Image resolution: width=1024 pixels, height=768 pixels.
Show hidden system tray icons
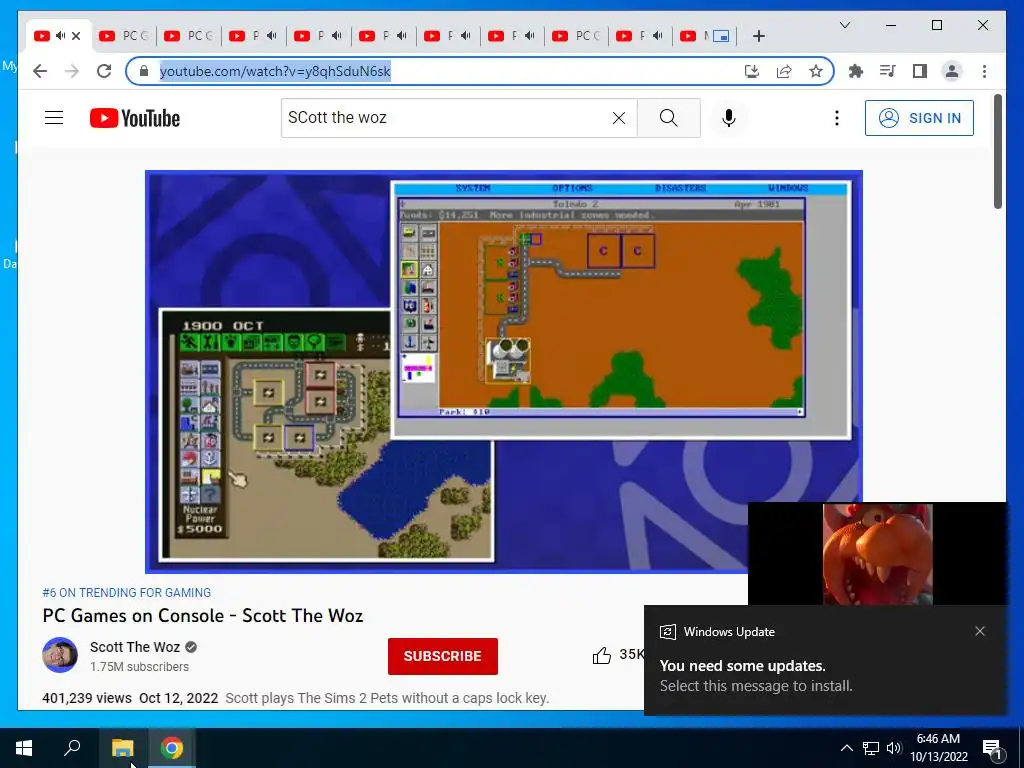tap(846, 748)
